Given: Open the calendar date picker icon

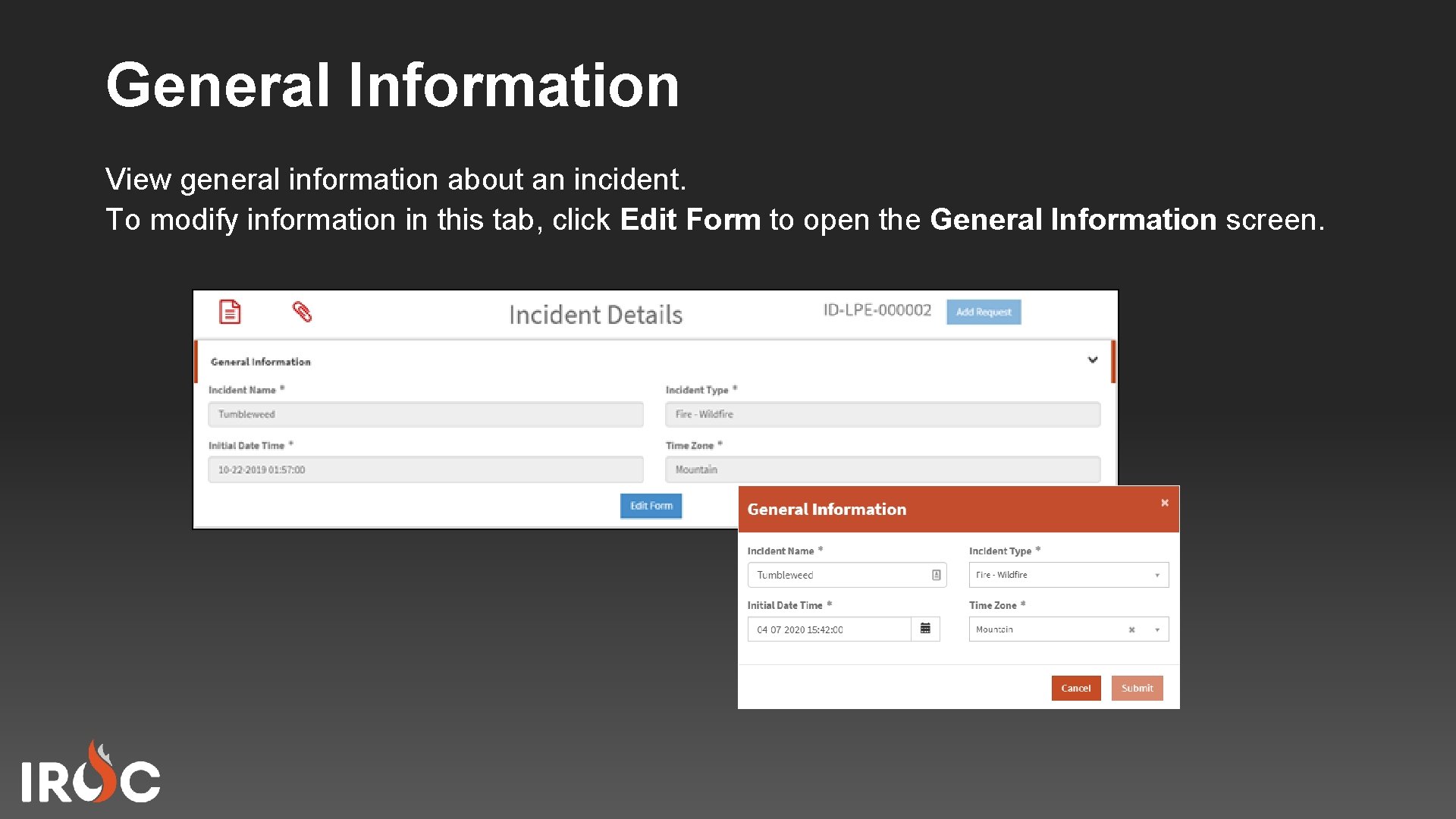Looking at the screenshot, I should 925,629.
